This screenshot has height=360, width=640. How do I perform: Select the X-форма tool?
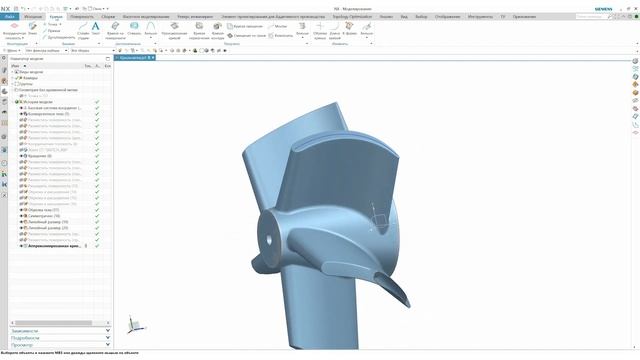349,29
